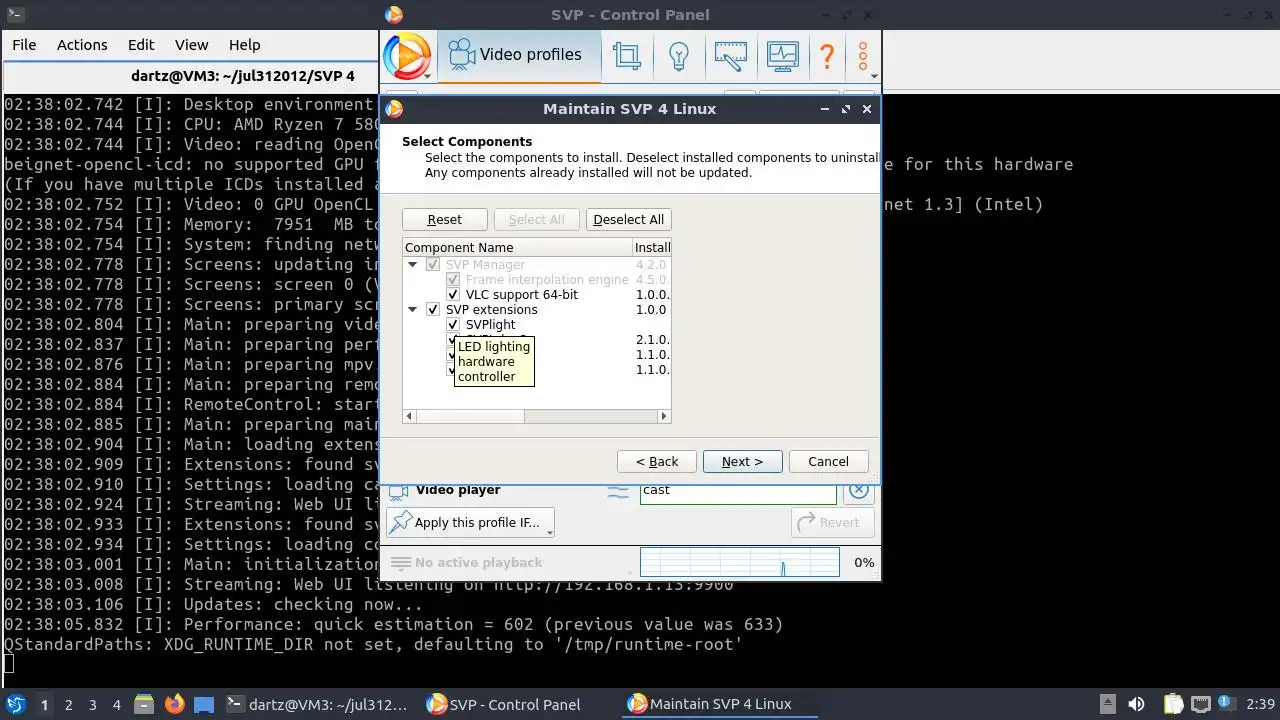Open the Lubuntu start menu
Viewport: 1280px width, 720px height.
[15, 704]
